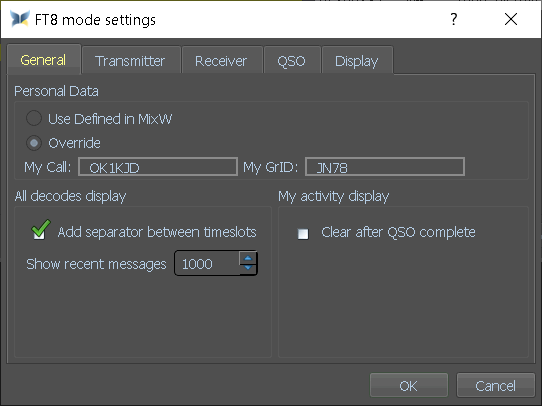This screenshot has height=406, width=542.
Task: Close the FT8 mode settings dialog
Action: tap(511, 19)
